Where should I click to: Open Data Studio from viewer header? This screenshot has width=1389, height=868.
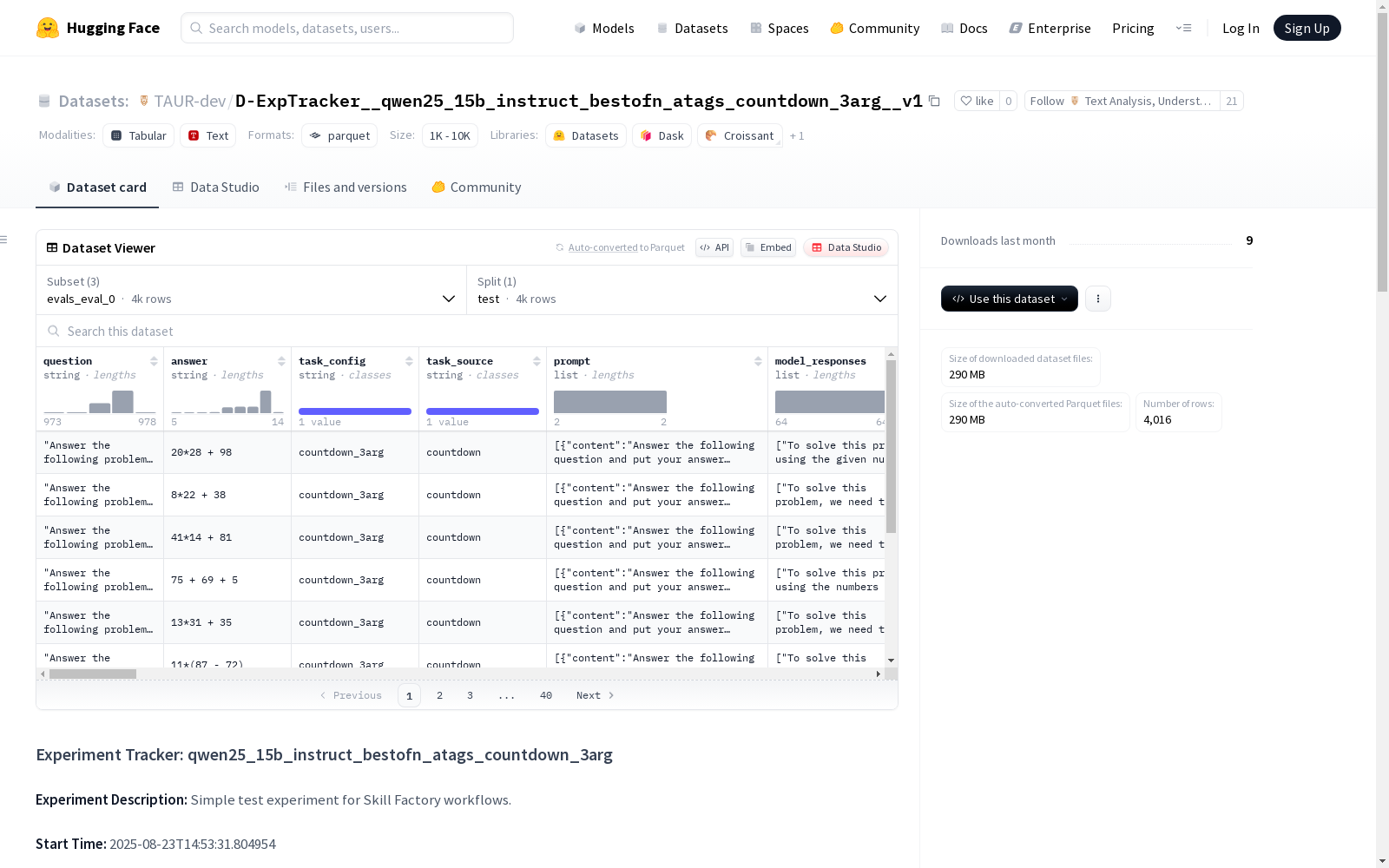(x=846, y=247)
